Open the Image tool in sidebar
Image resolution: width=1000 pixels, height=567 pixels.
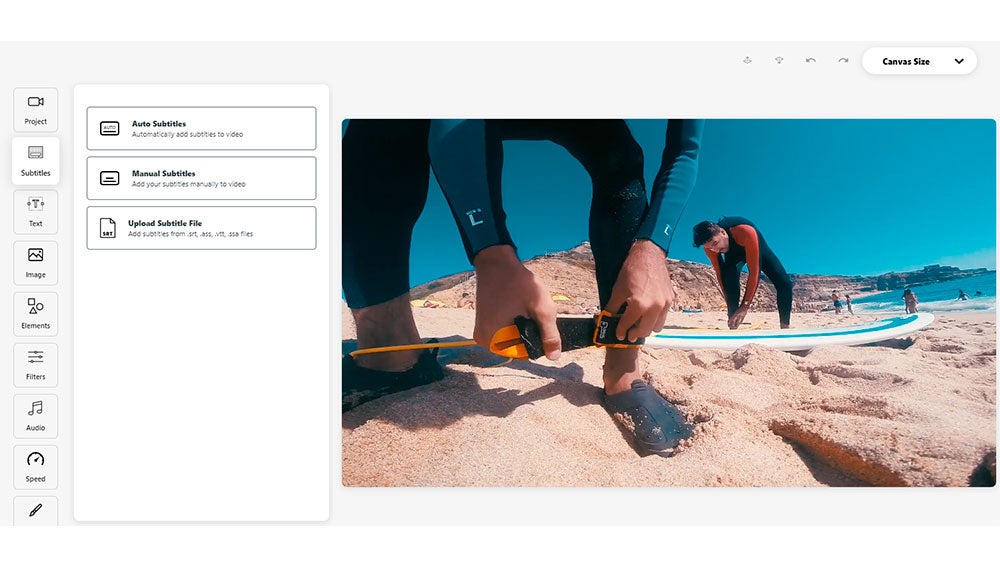(36, 263)
